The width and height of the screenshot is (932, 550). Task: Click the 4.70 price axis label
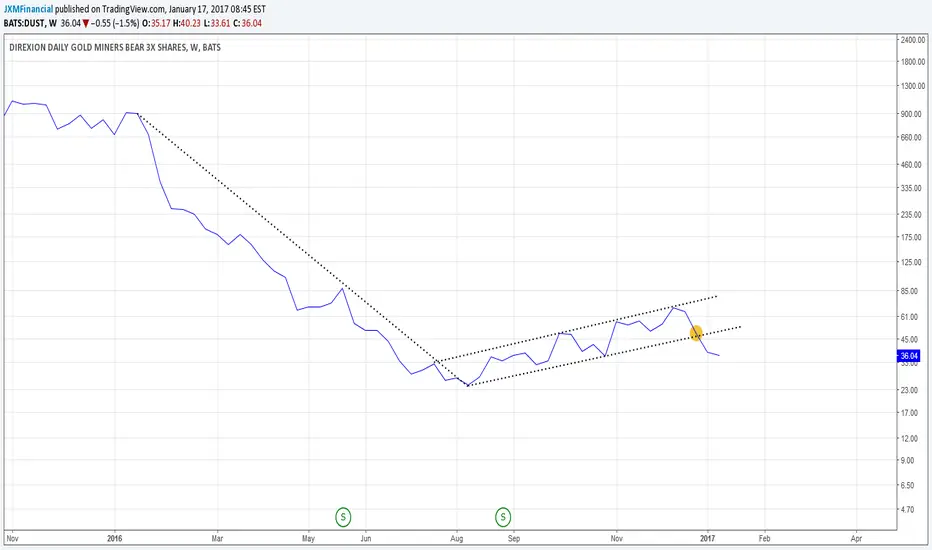coord(908,510)
